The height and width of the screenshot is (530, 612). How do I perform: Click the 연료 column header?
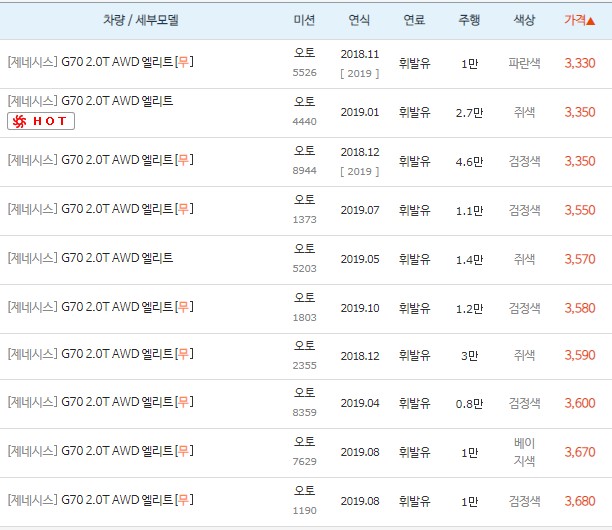click(414, 20)
